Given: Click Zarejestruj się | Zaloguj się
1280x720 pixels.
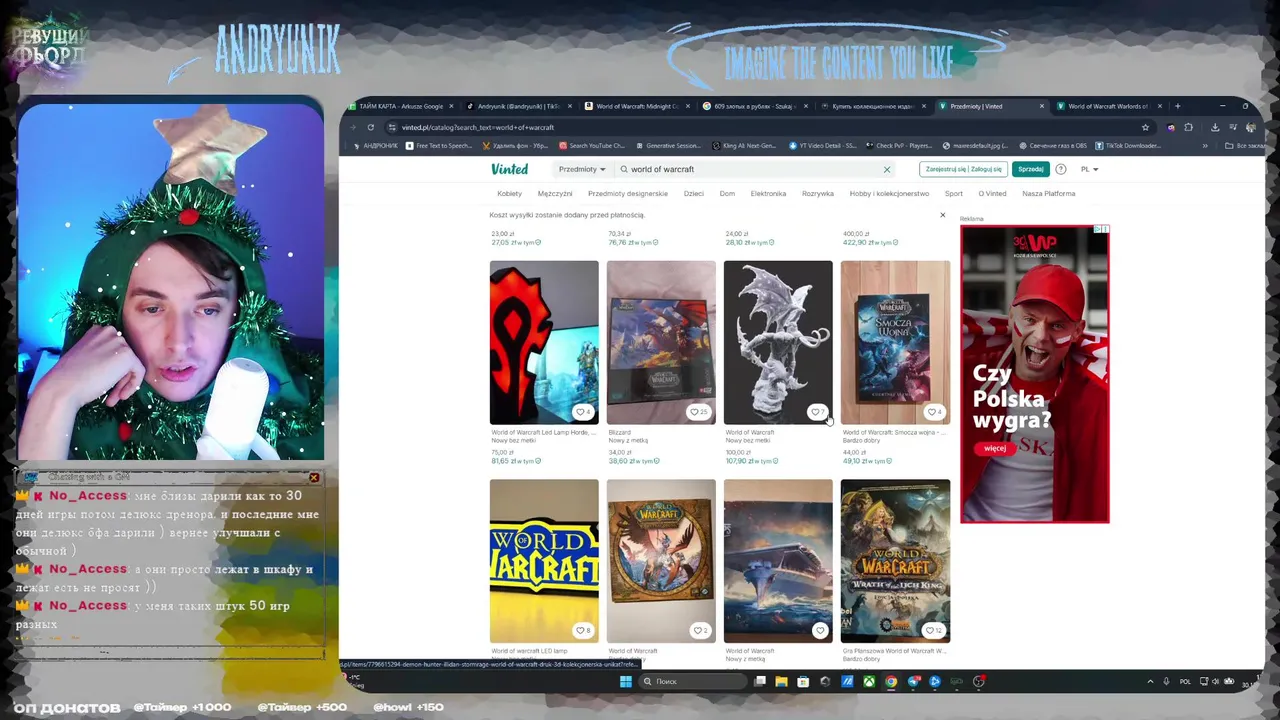Looking at the screenshot, I should (963, 170).
